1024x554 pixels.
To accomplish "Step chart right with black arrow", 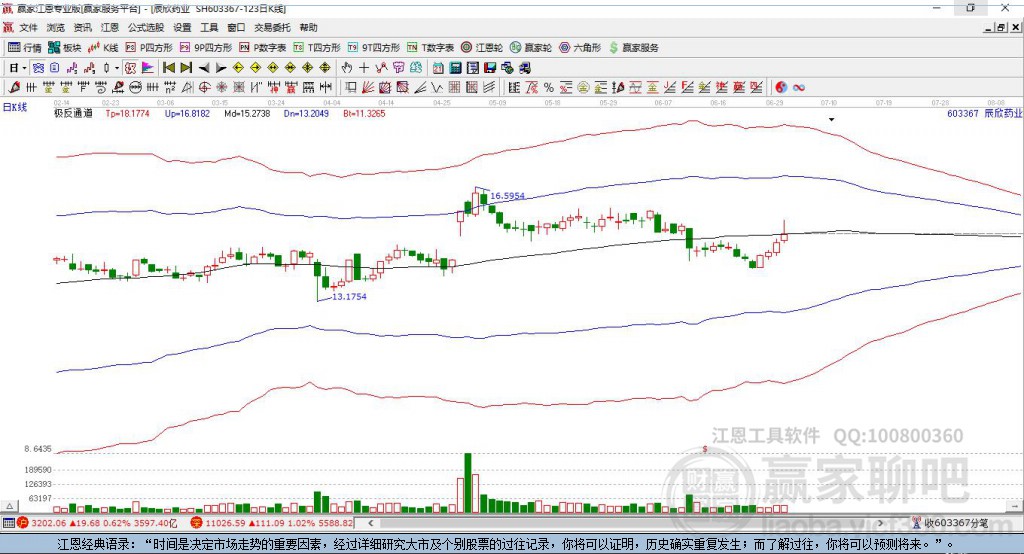I will tap(221, 68).
